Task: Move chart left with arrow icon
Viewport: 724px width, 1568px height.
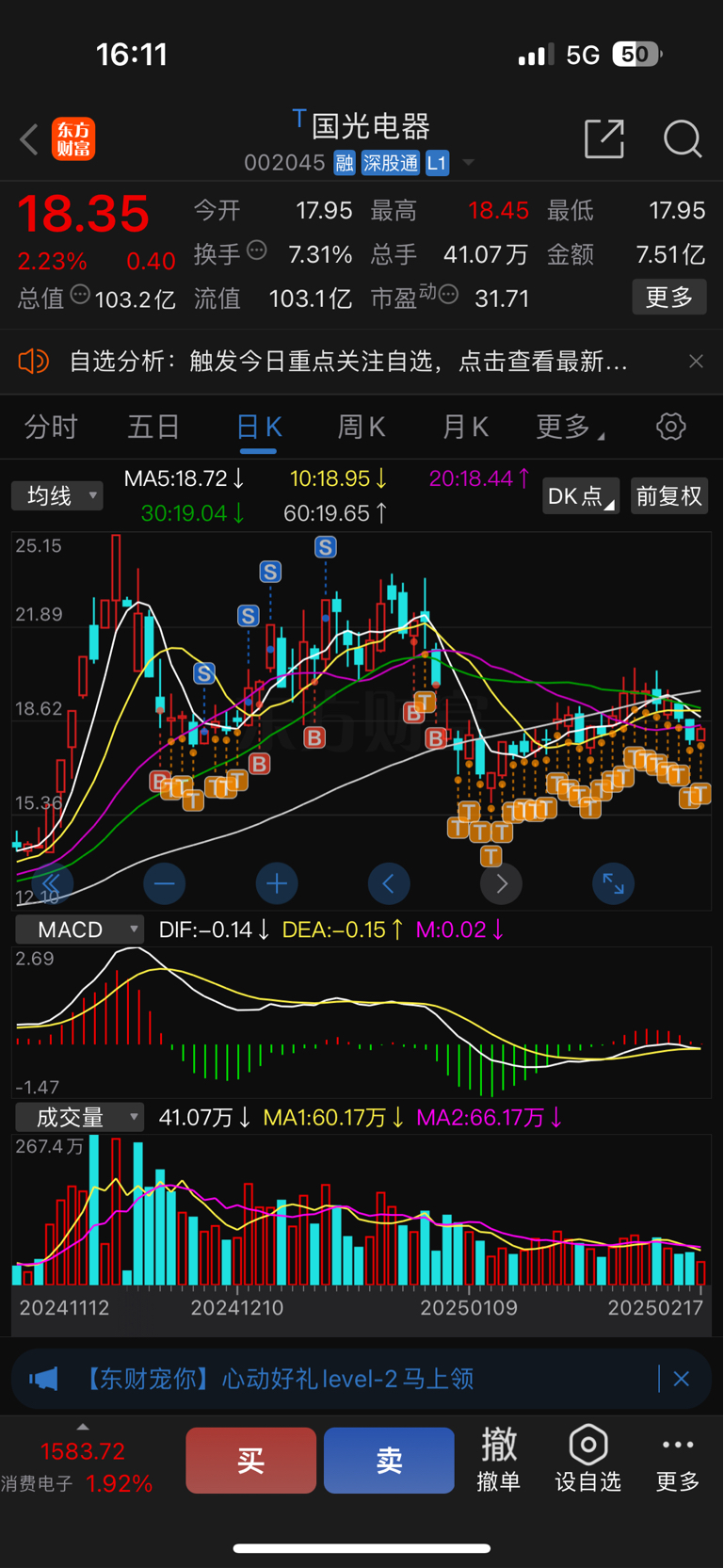Action: pyautogui.click(x=389, y=883)
